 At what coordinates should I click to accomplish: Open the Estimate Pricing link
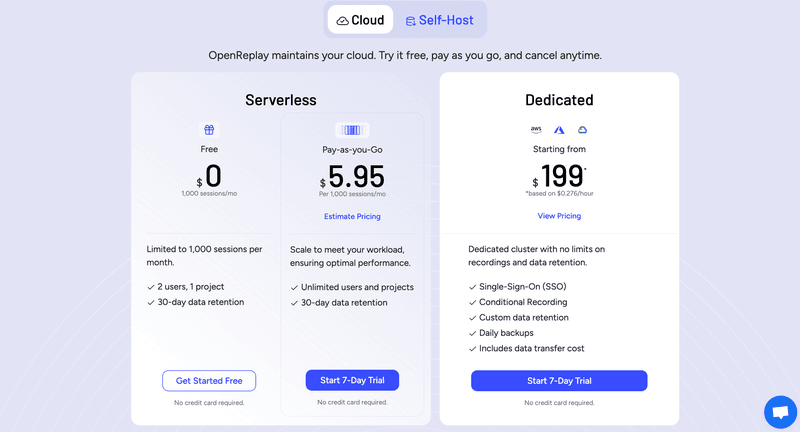[x=352, y=216]
